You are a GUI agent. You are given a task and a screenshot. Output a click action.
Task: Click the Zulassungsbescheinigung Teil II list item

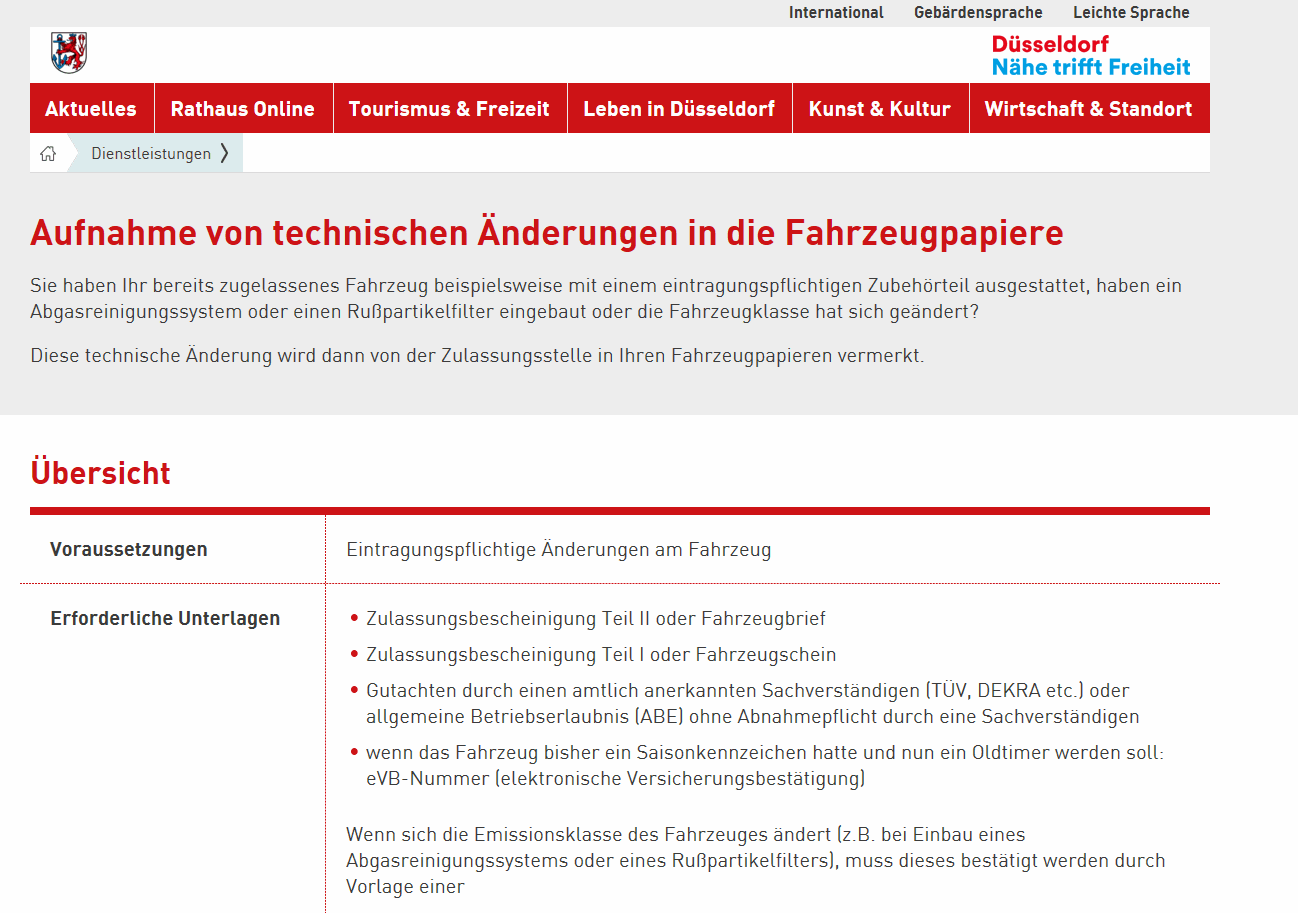(595, 618)
